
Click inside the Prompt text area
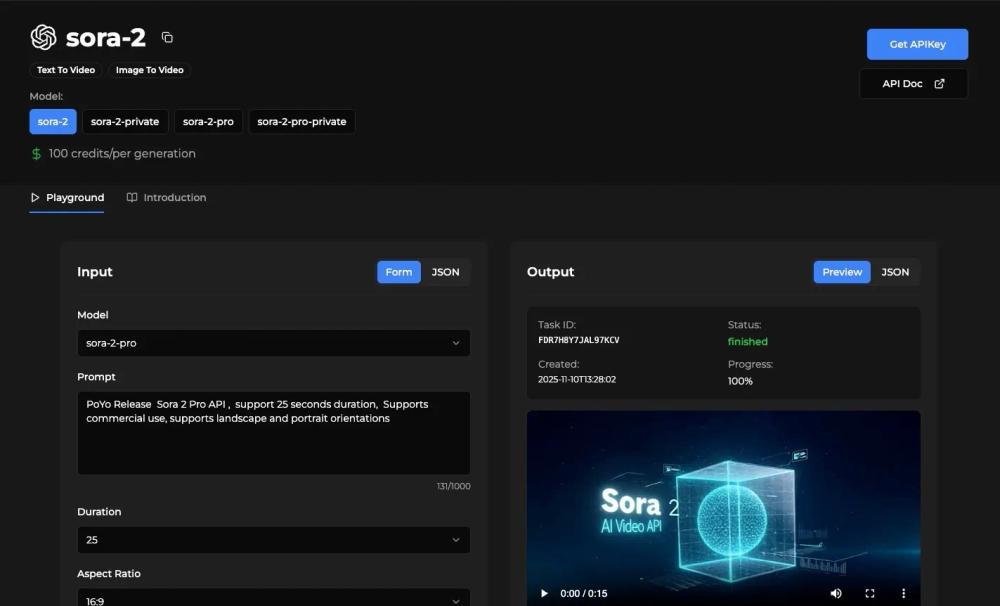pyautogui.click(x=274, y=433)
